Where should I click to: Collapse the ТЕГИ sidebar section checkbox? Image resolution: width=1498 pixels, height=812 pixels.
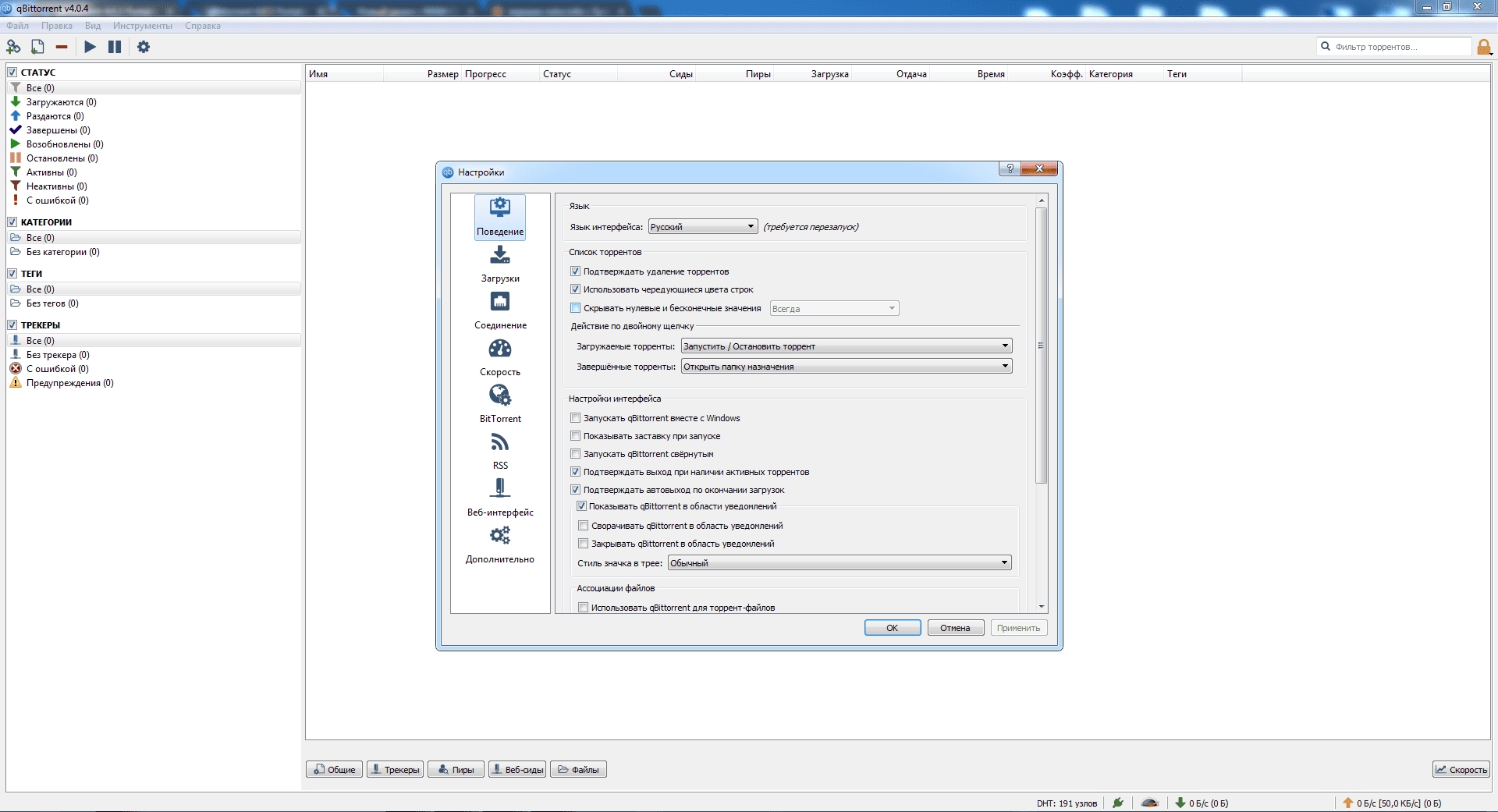coord(12,274)
